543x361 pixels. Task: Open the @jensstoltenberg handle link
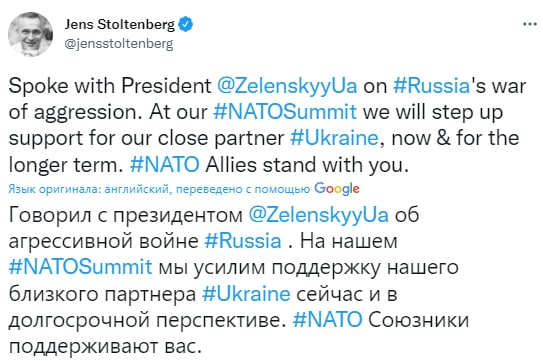tap(119, 44)
